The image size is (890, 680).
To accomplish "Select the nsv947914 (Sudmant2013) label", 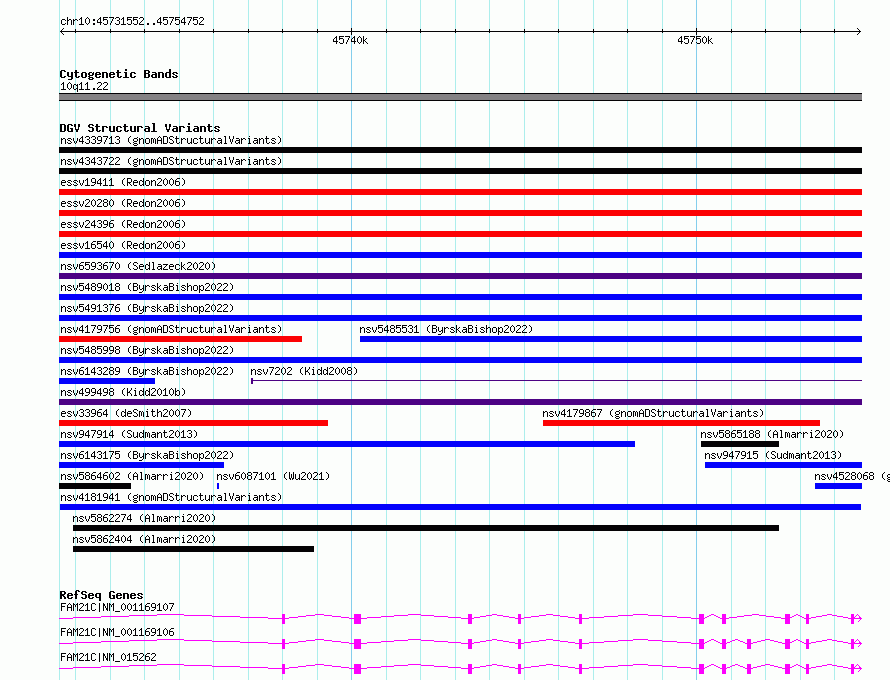I will click(x=129, y=434).
